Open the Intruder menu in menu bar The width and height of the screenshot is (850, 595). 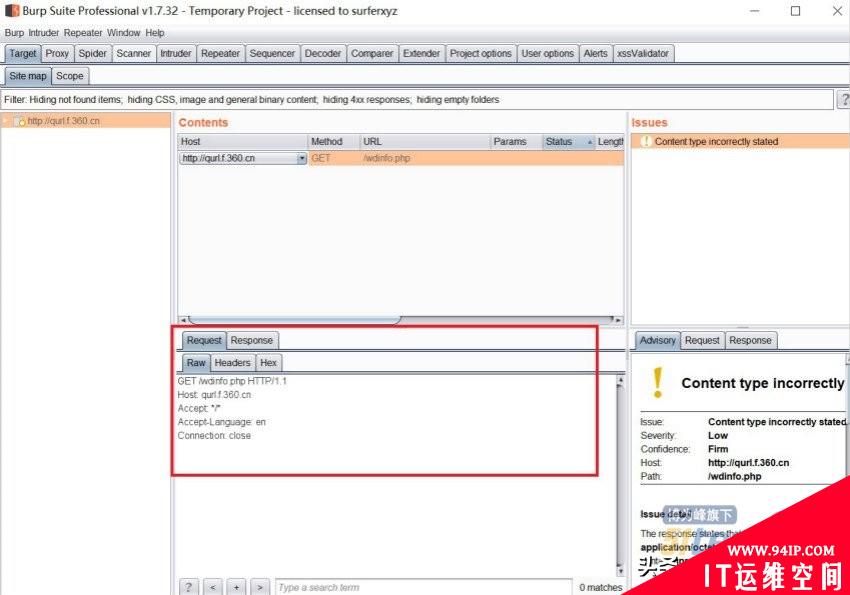43,33
